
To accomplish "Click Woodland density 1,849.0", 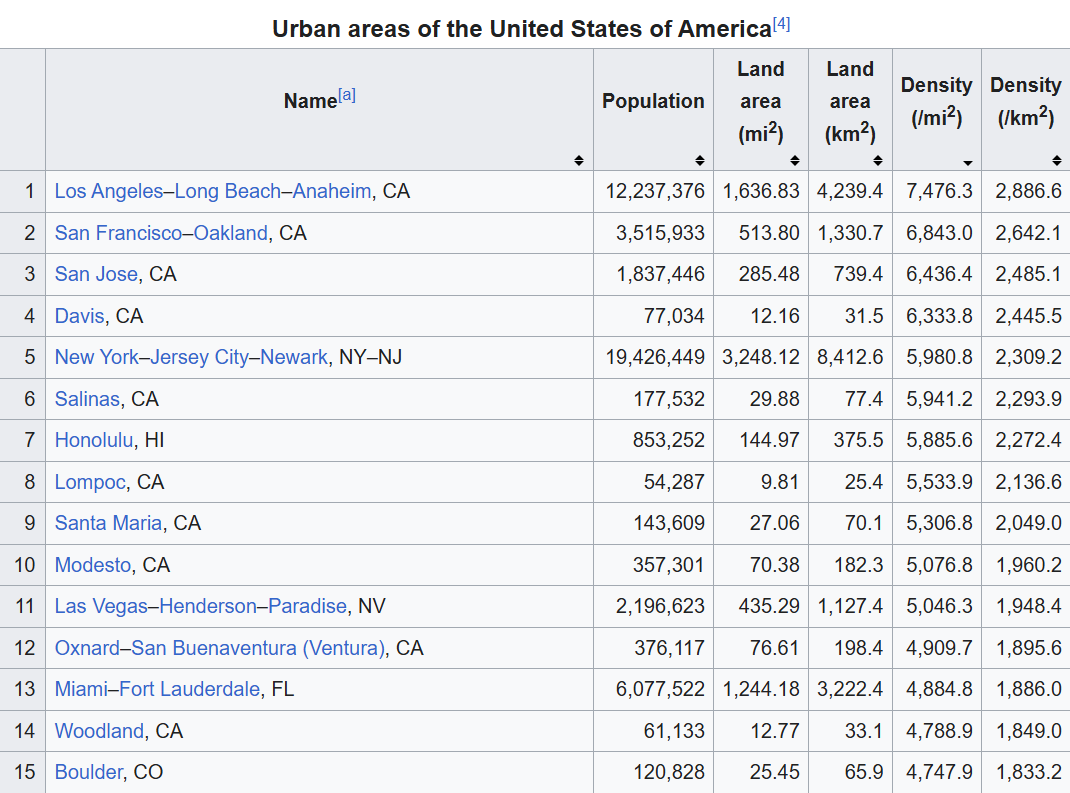I will (1028, 731).
